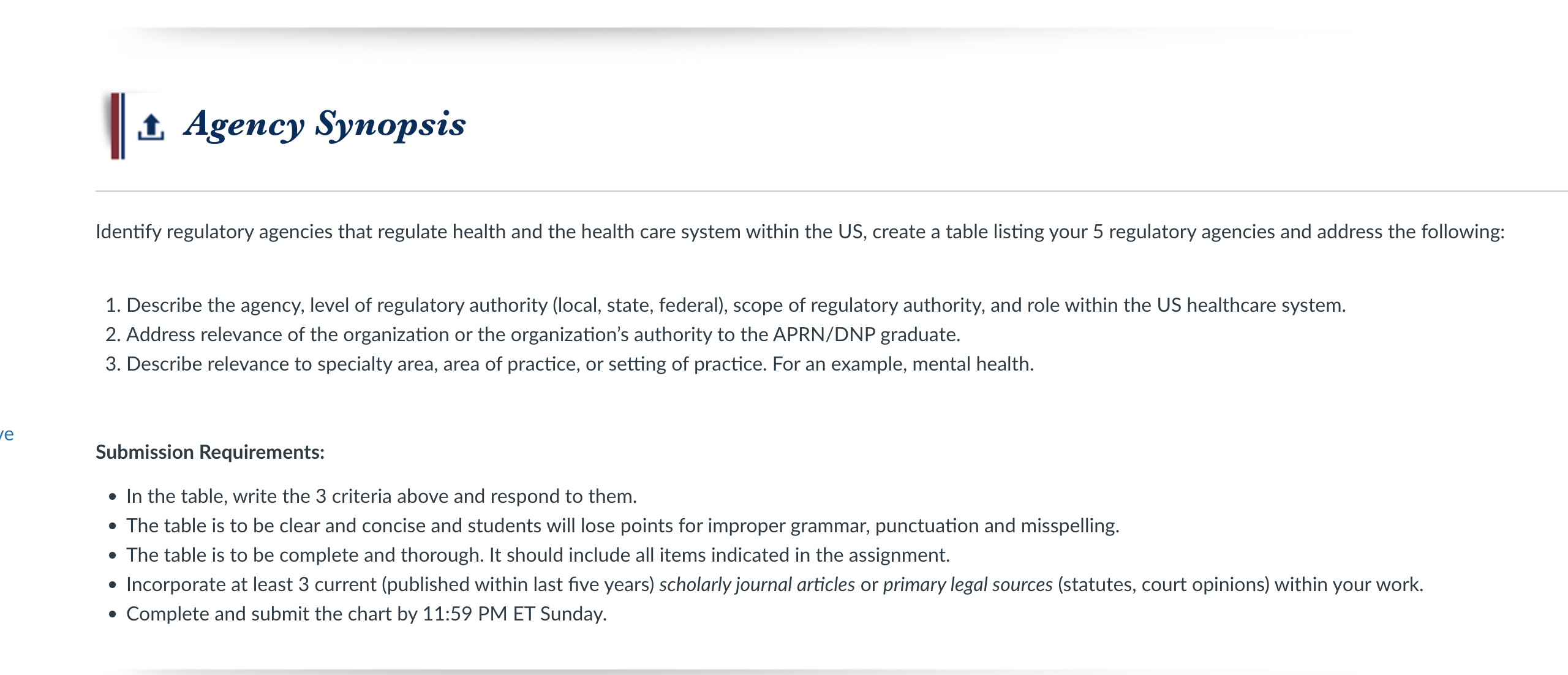Click the bullet about clear and concise table
Screen dimensions: 1568x675
tap(623, 526)
